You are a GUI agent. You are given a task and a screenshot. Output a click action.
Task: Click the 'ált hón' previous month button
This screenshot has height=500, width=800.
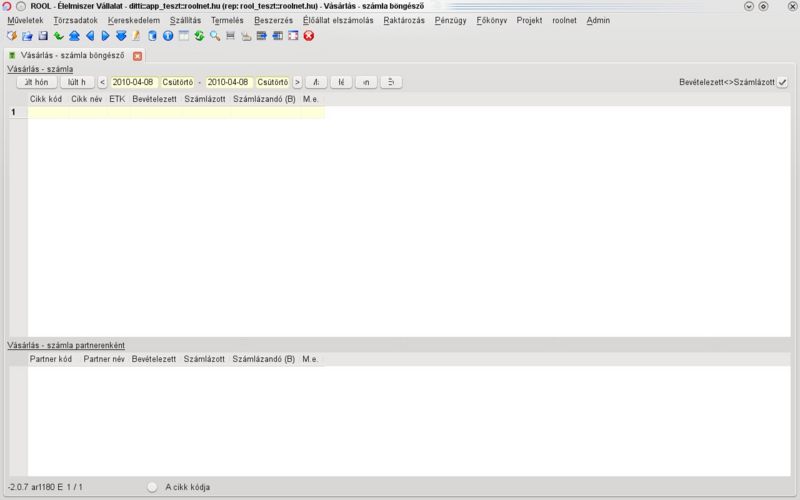click(37, 82)
